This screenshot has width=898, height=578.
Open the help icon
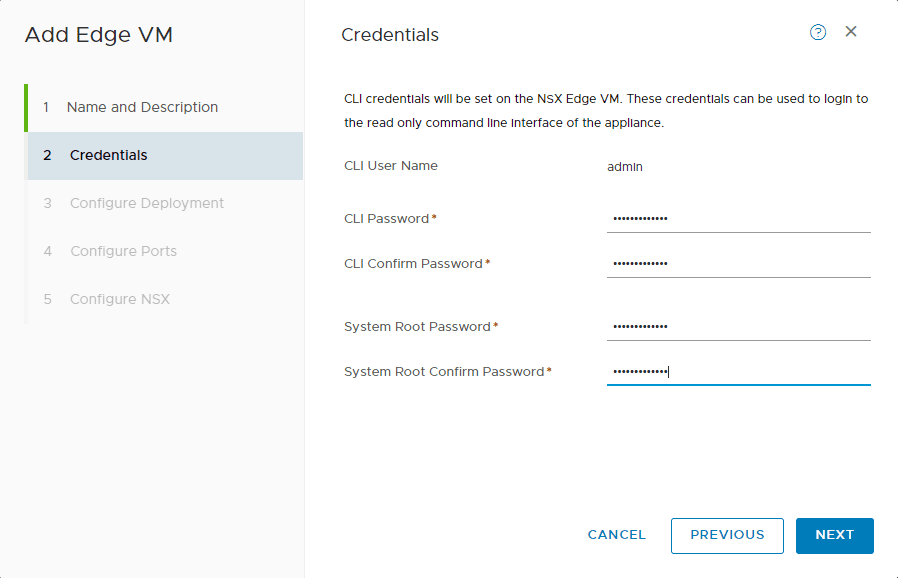[818, 32]
